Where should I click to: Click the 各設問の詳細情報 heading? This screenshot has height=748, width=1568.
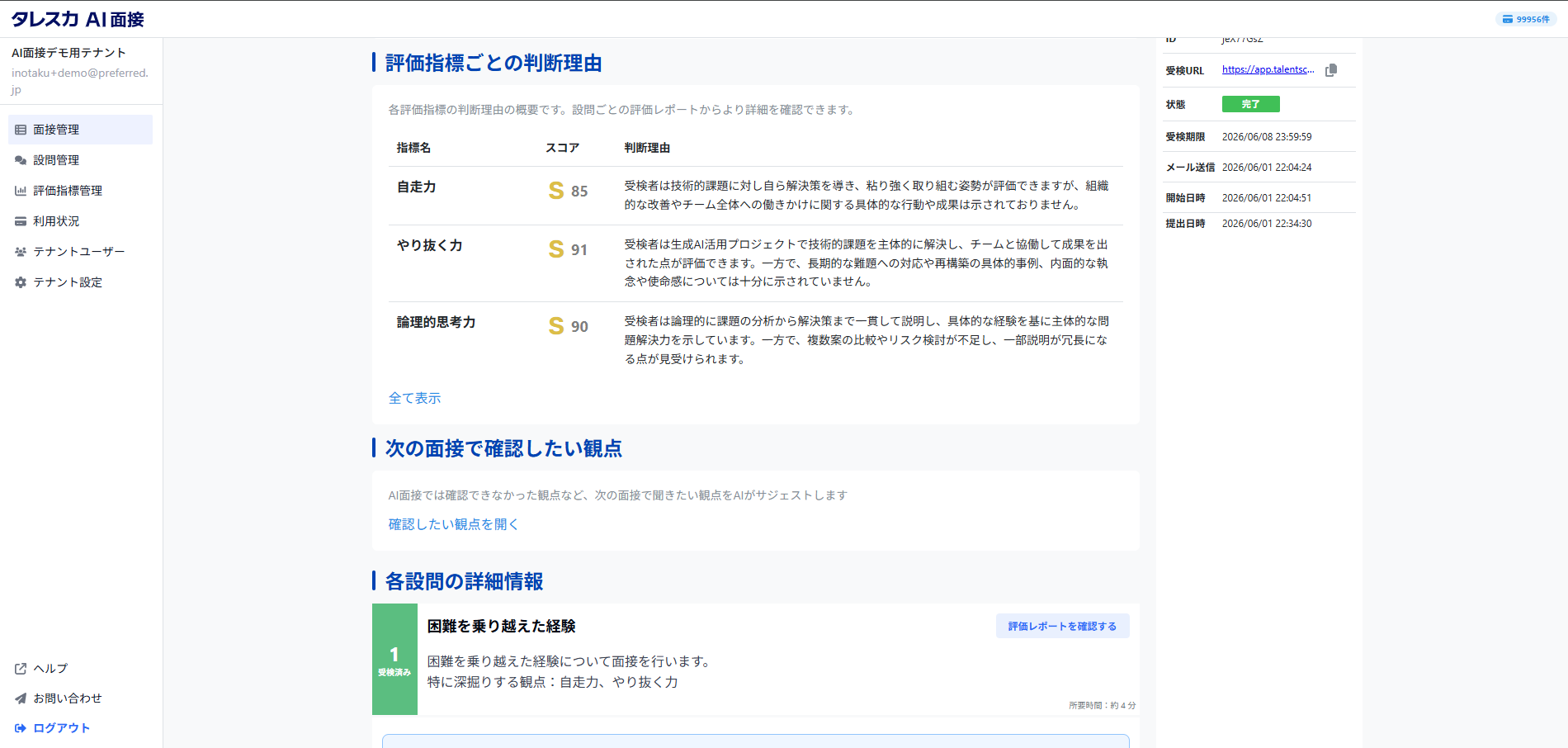[x=464, y=581]
